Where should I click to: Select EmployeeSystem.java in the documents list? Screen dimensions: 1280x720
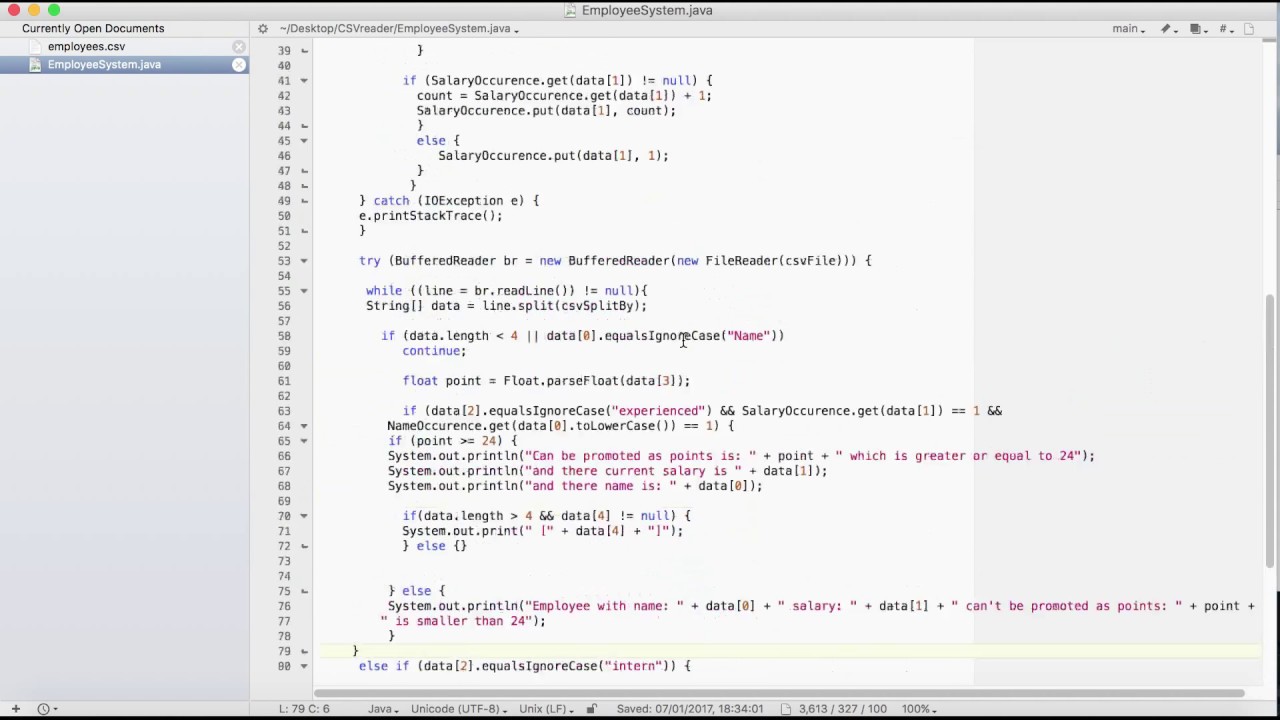coord(125,65)
